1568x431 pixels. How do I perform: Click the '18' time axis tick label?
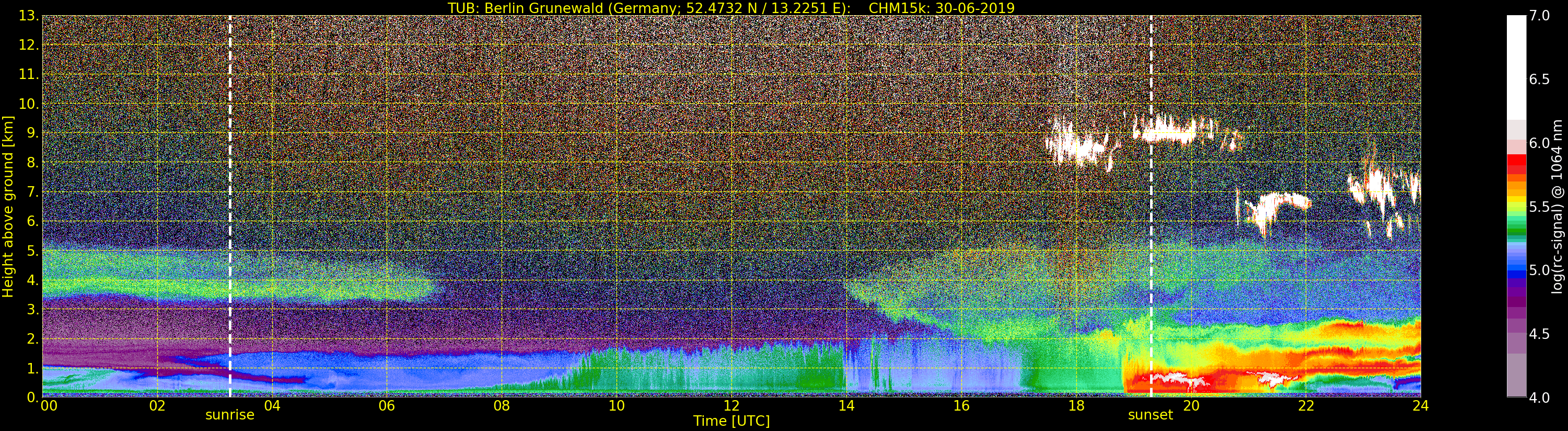coord(1076,405)
